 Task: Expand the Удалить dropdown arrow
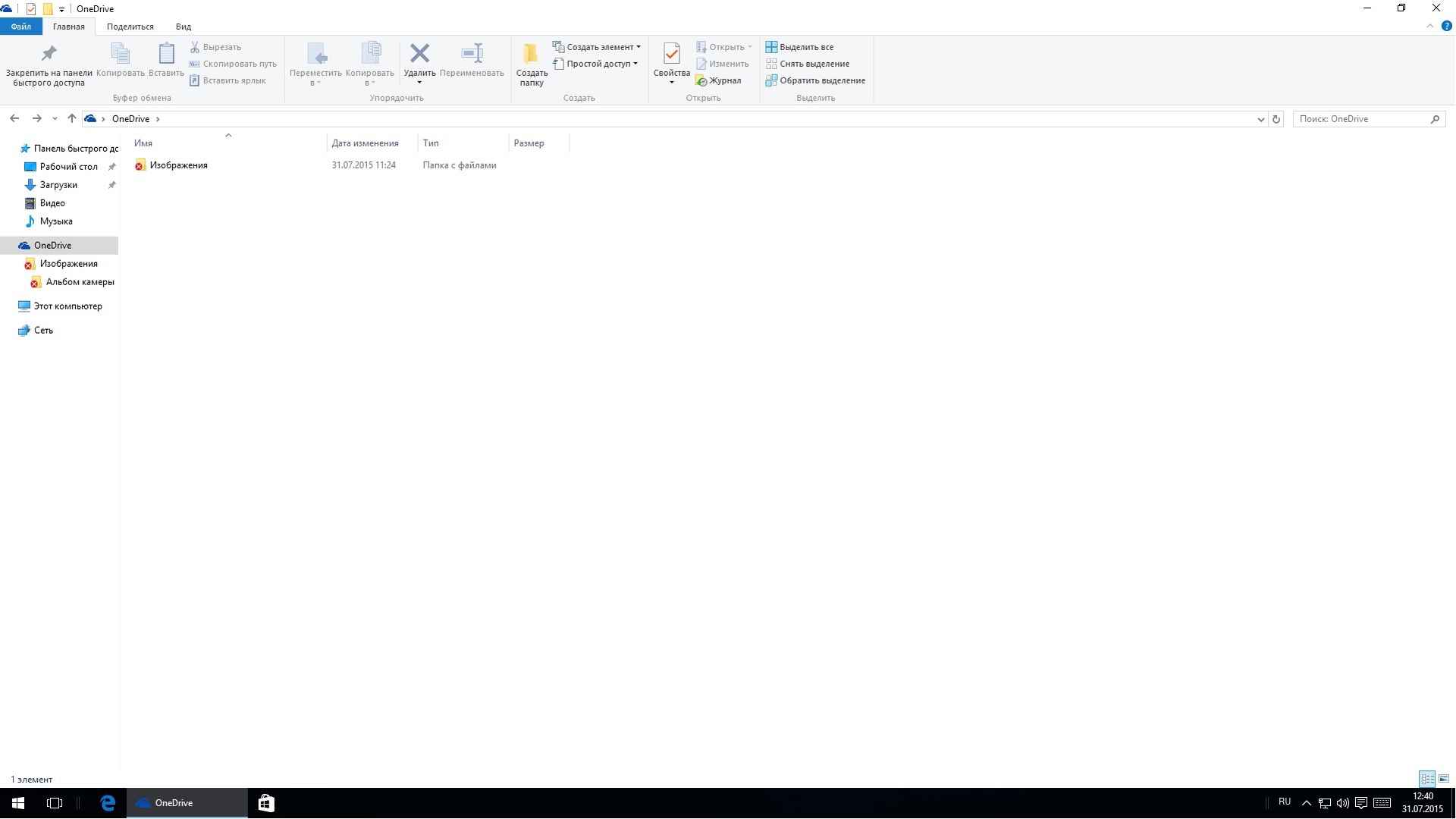pos(419,83)
